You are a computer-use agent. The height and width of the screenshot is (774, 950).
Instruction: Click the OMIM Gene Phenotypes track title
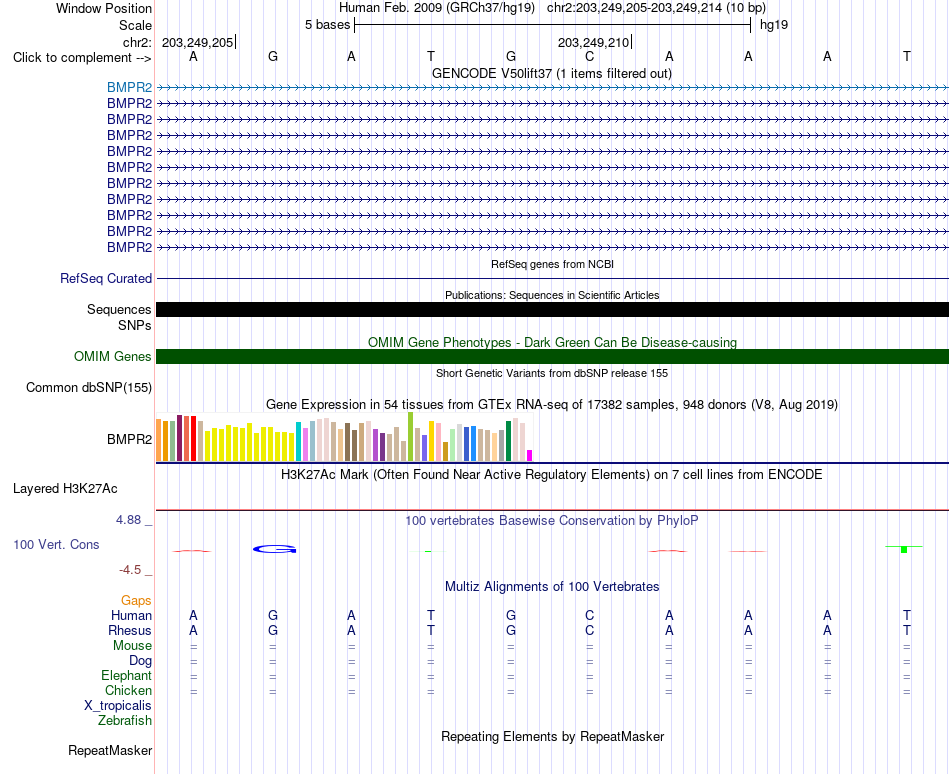pyautogui.click(x=552, y=342)
